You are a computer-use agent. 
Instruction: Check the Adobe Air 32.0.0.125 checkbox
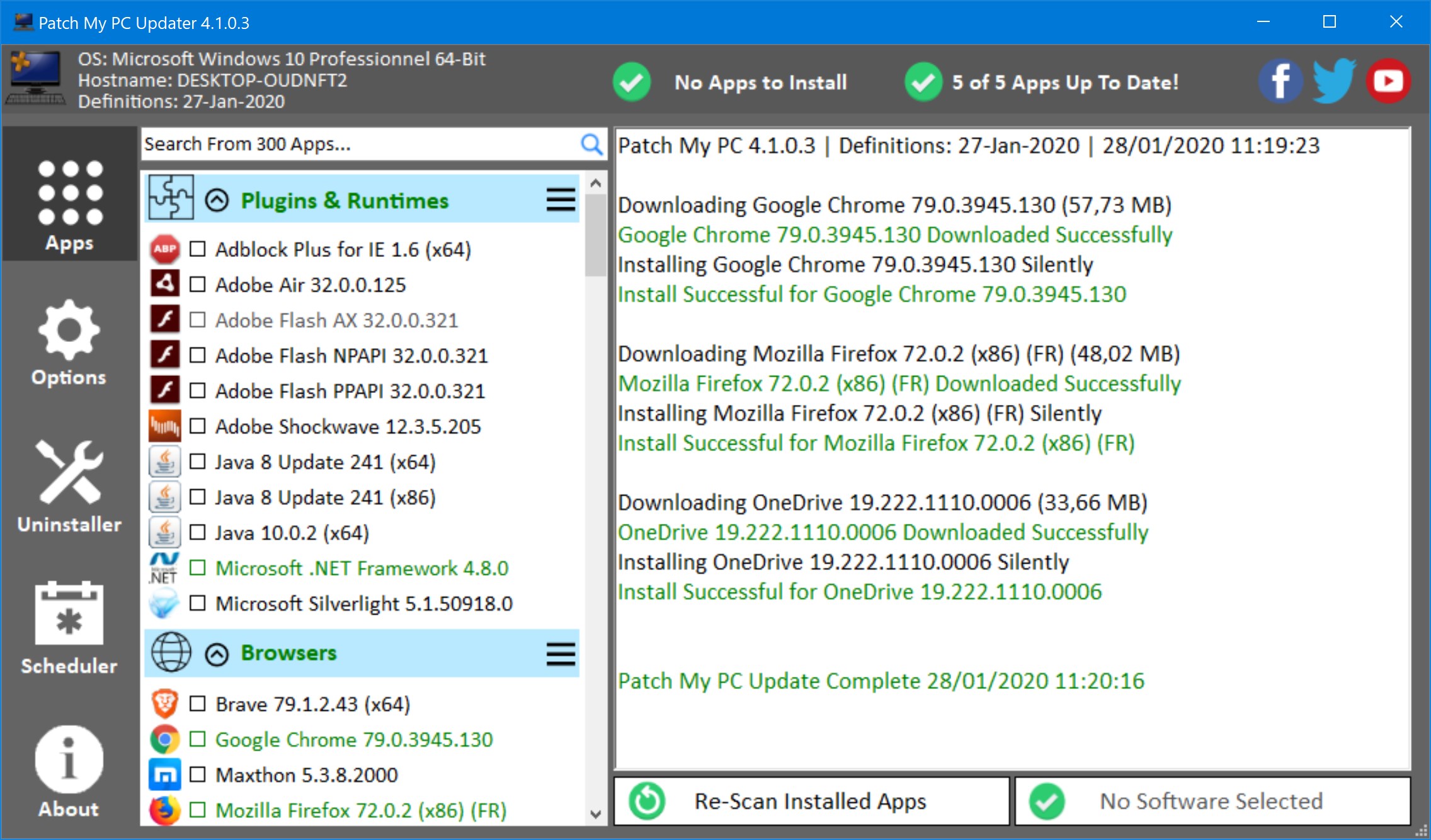tap(198, 285)
